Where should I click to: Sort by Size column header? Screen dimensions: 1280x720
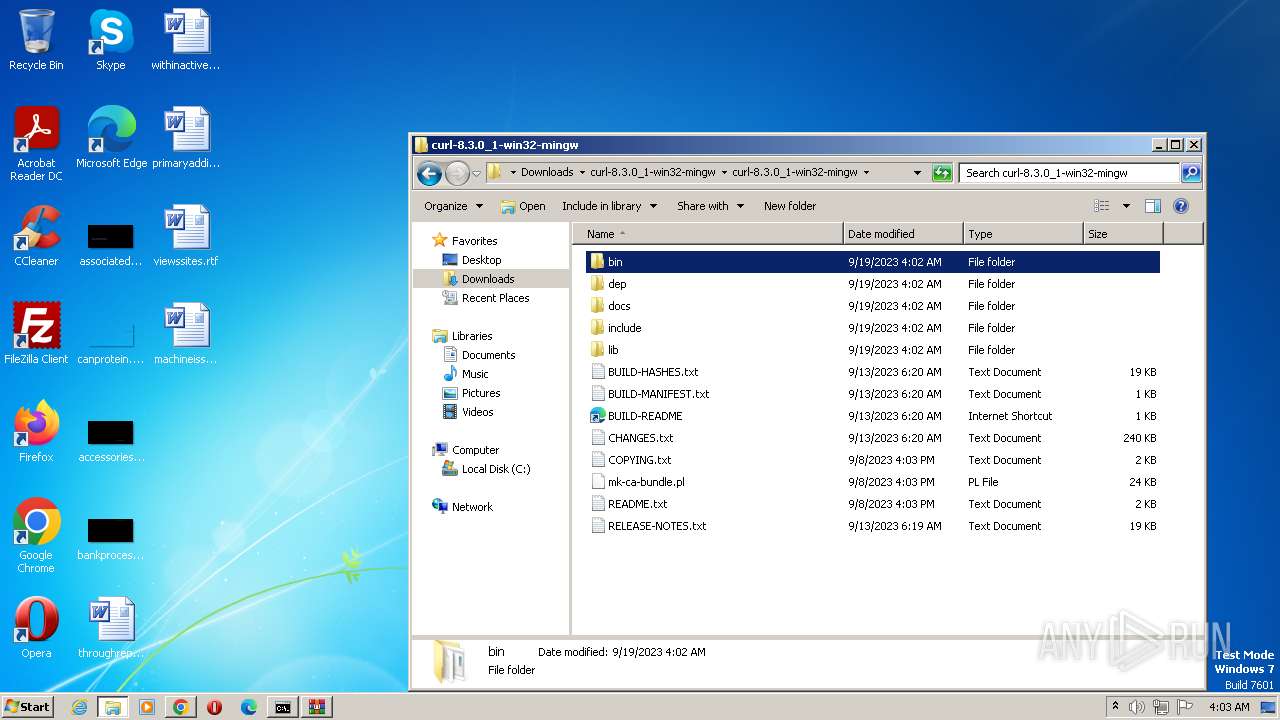[x=1123, y=234]
